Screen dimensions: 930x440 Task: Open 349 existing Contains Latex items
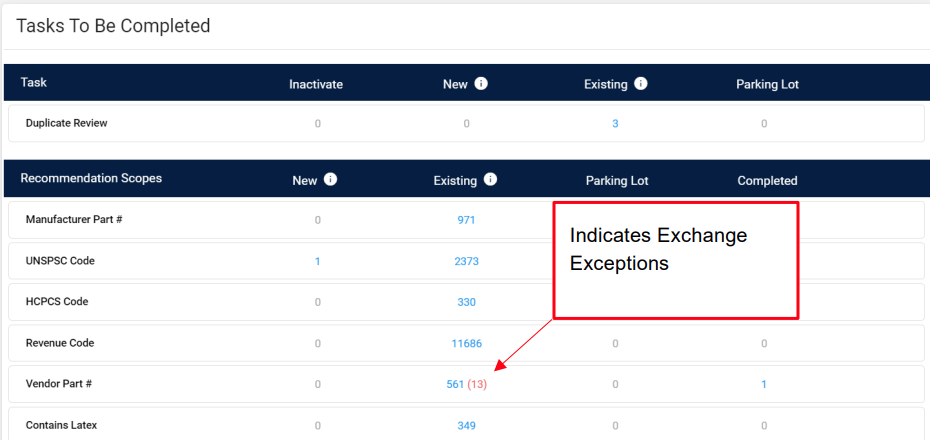coord(465,425)
